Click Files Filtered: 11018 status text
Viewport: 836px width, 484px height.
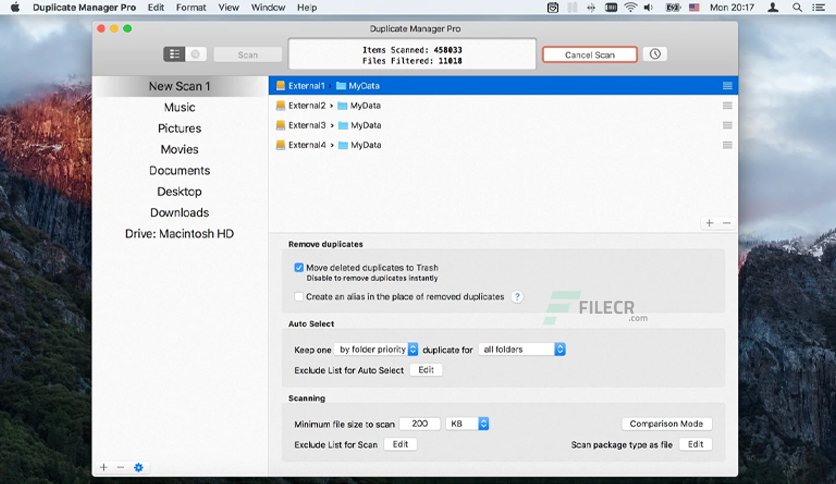tap(412, 61)
